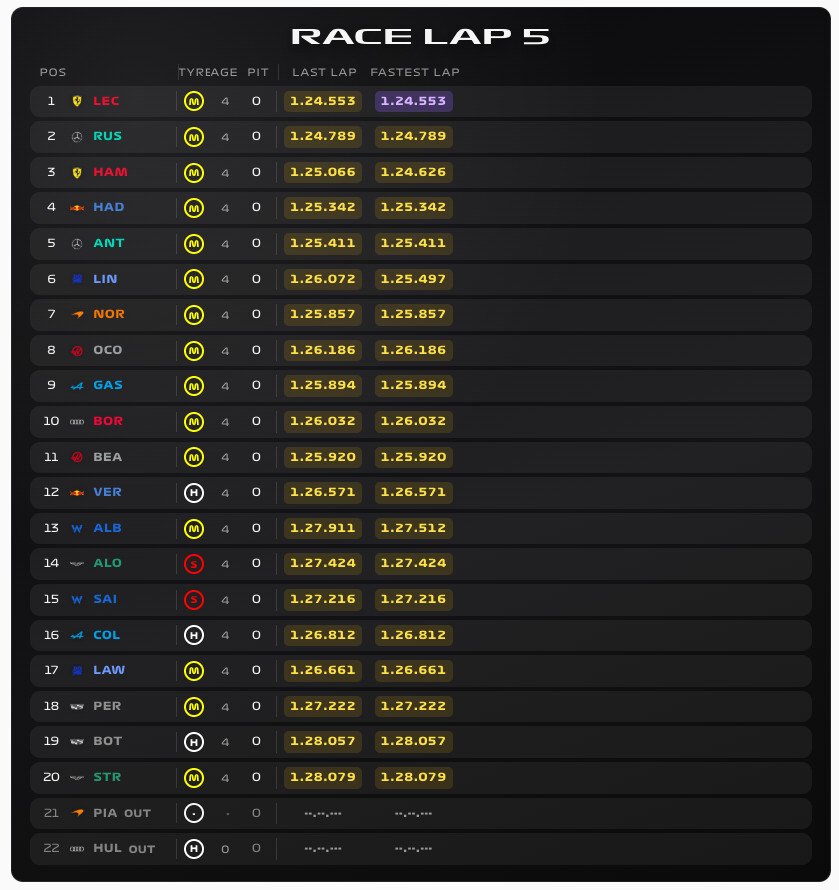Select the LAST LAP column header
839x890 pixels.
pyautogui.click(x=325, y=72)
